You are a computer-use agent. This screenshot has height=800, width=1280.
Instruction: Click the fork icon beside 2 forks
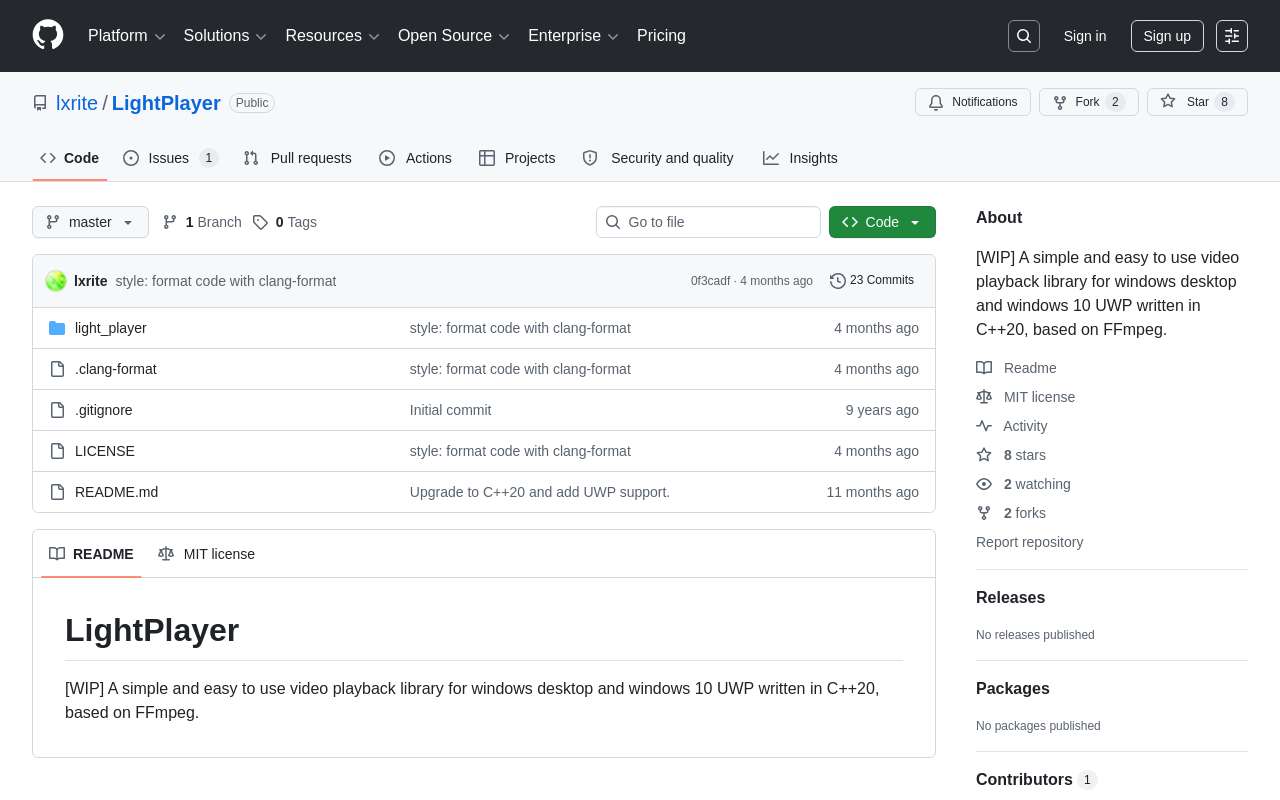click(984, 513)
